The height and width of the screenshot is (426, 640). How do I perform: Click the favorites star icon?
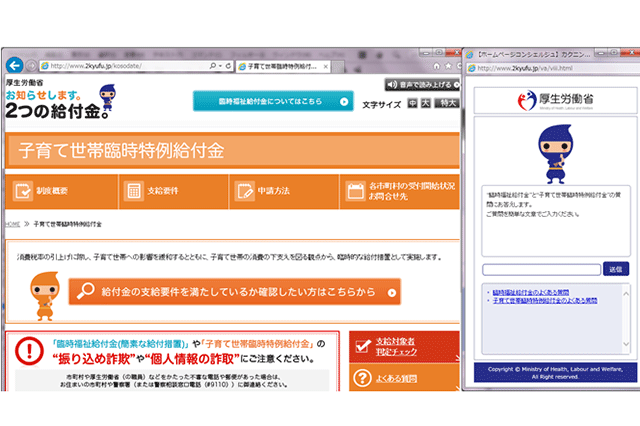point(448,66)
